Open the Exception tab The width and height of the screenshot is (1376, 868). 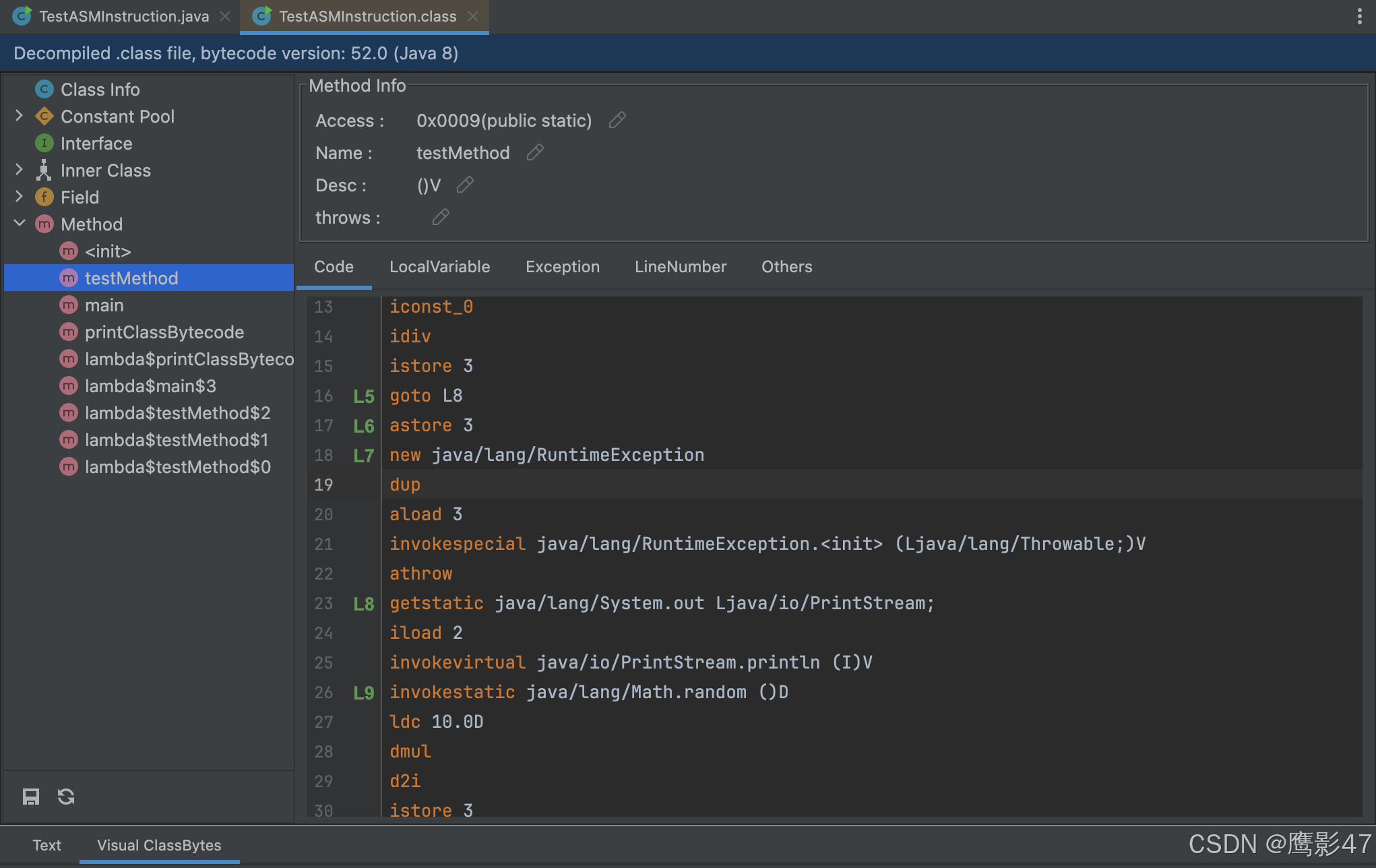pos(562,267)
